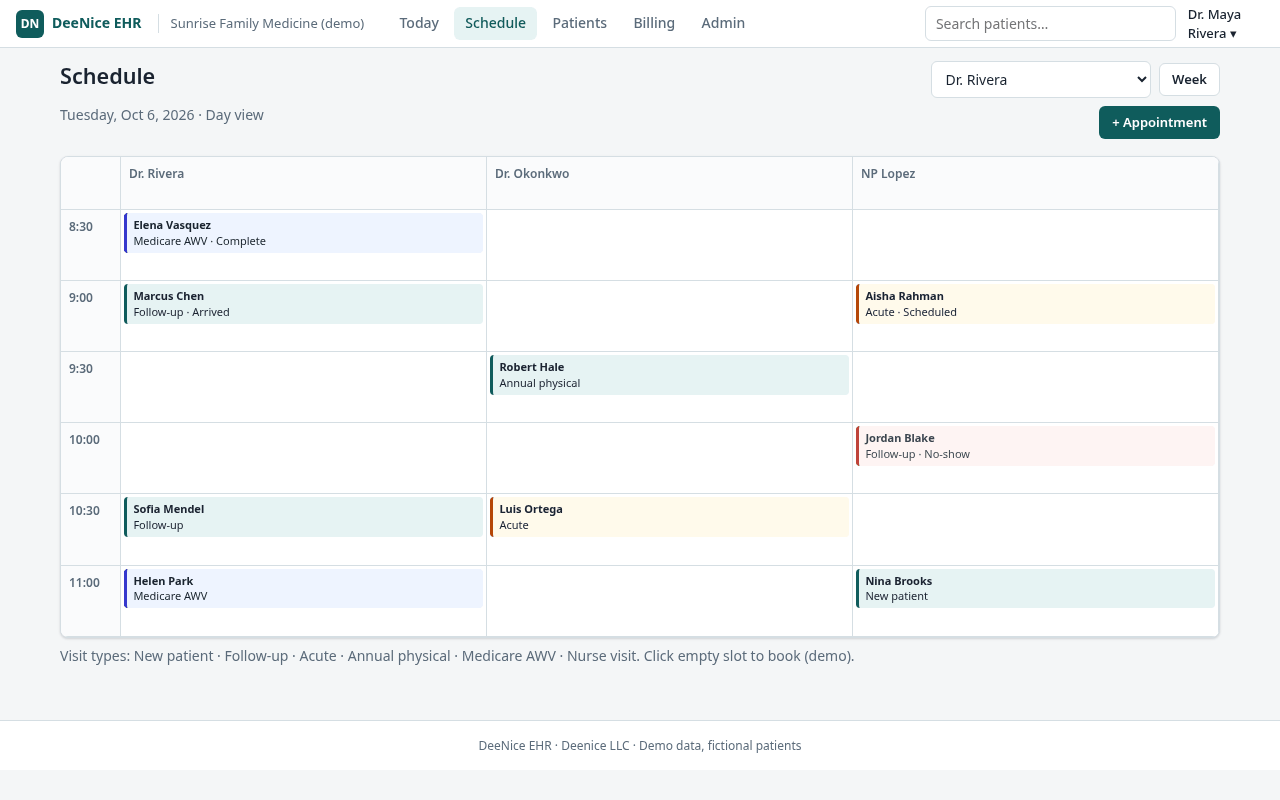Screen dimensions: 1280x800
Task: Click the Dr. Rivera column header
Action: [x=303, y=183]
